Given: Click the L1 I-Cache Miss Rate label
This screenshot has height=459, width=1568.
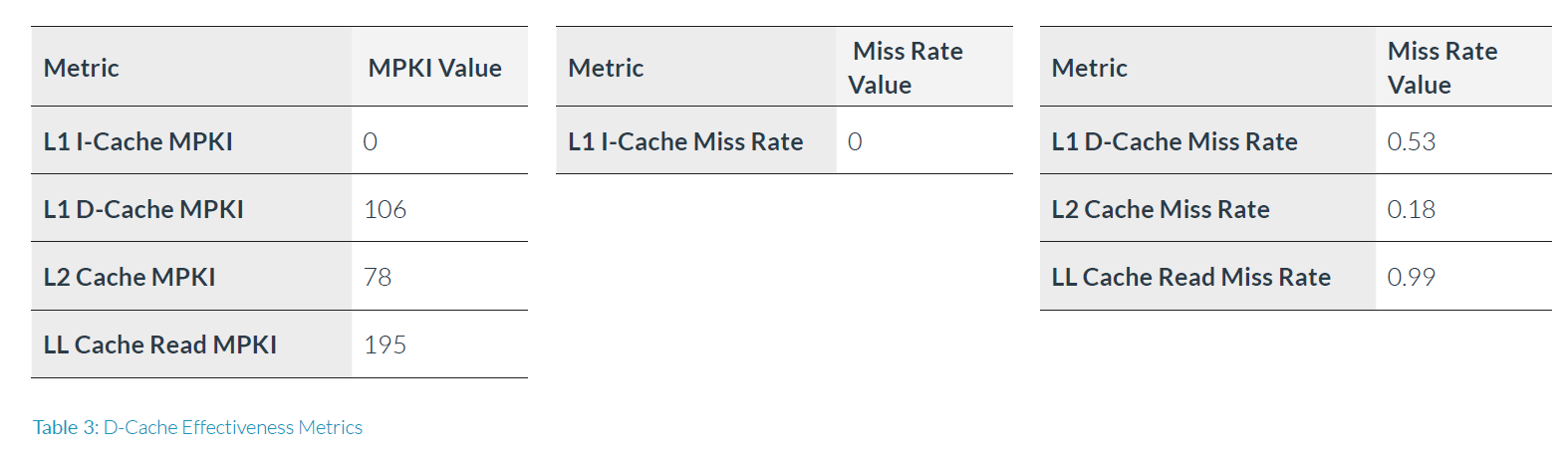Looking at the screenshot, I should click(685, 141).
